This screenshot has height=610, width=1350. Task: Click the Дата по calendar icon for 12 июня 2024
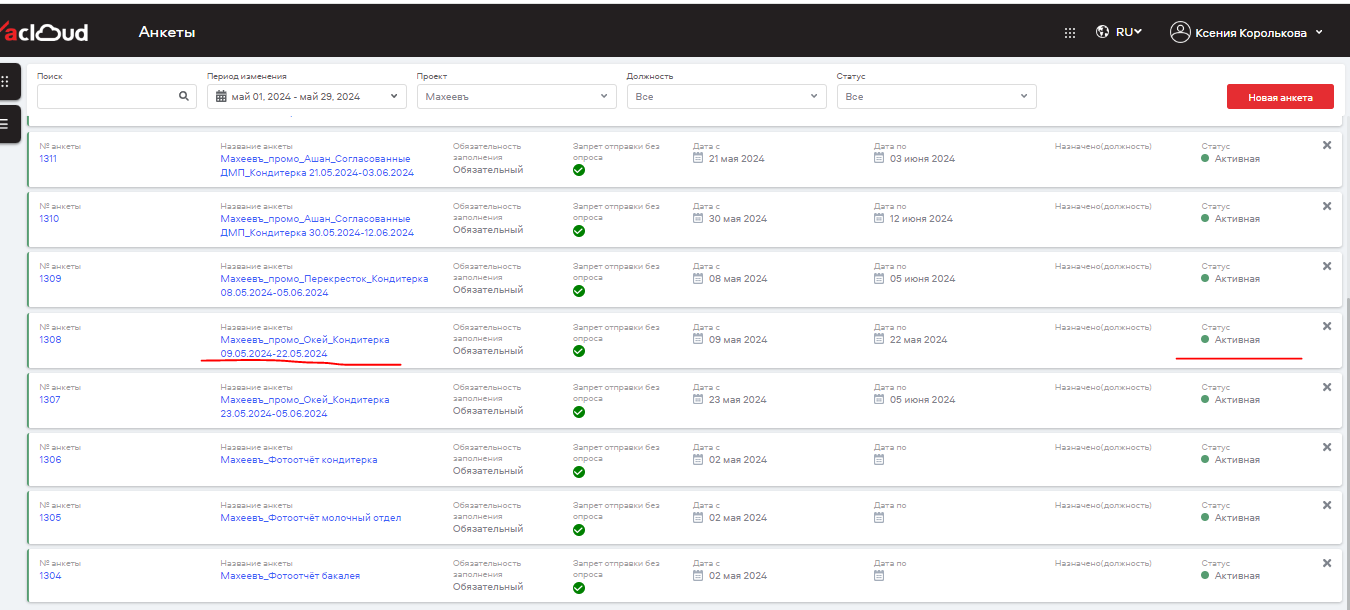coord(879,218)
